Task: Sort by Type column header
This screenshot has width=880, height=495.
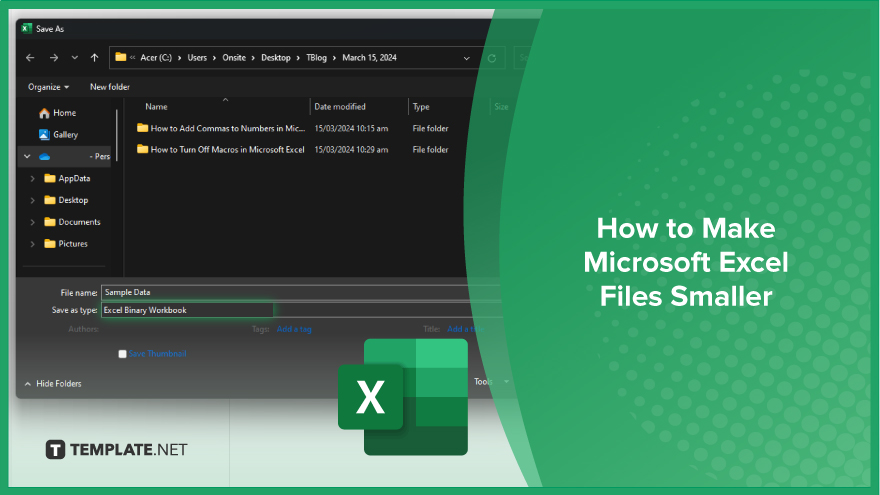Action: pos(421,107)
